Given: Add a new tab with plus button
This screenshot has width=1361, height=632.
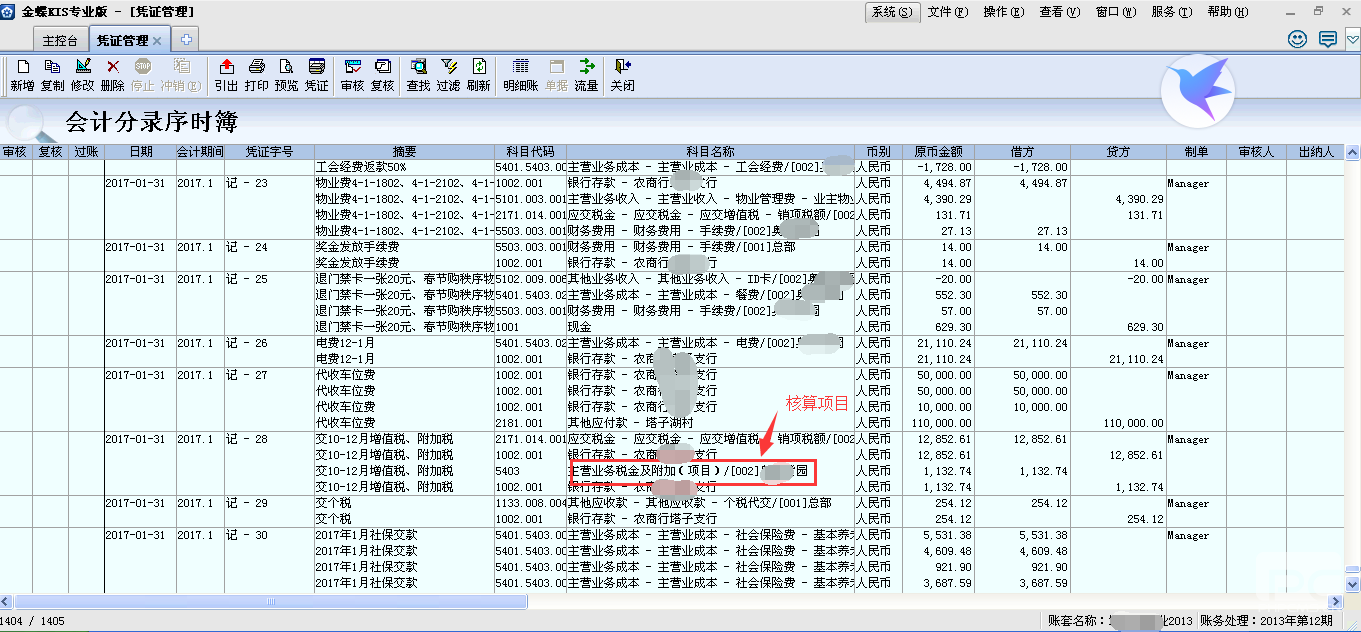Looking at the screenshot, I should (185, 40).
